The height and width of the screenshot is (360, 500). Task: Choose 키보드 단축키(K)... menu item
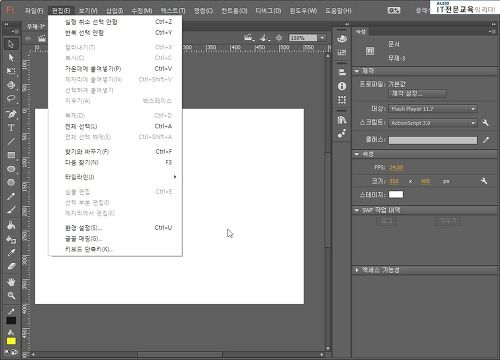(115, 249)
